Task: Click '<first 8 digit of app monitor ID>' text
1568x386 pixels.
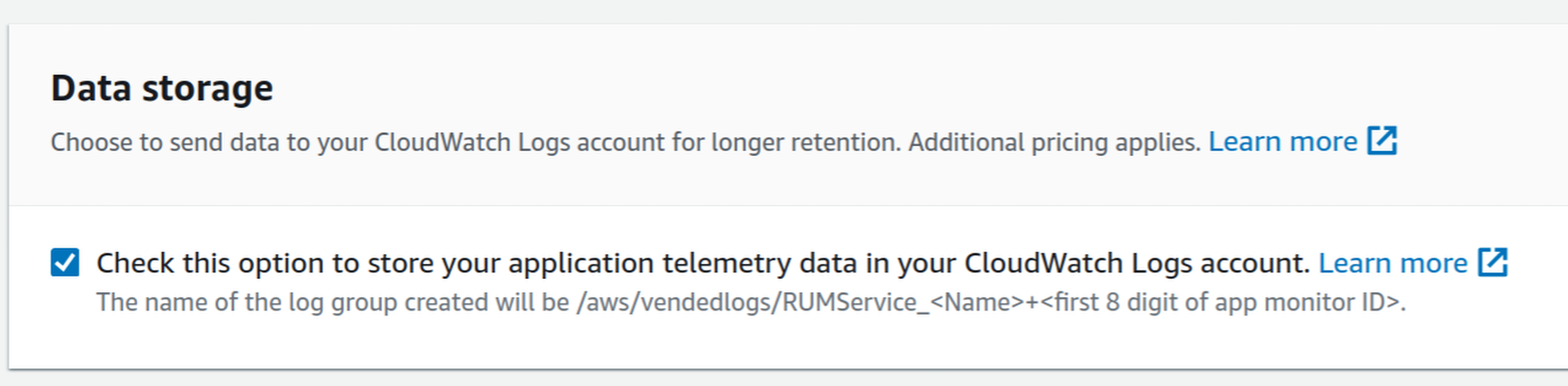Action: (x=1221, y=302)
